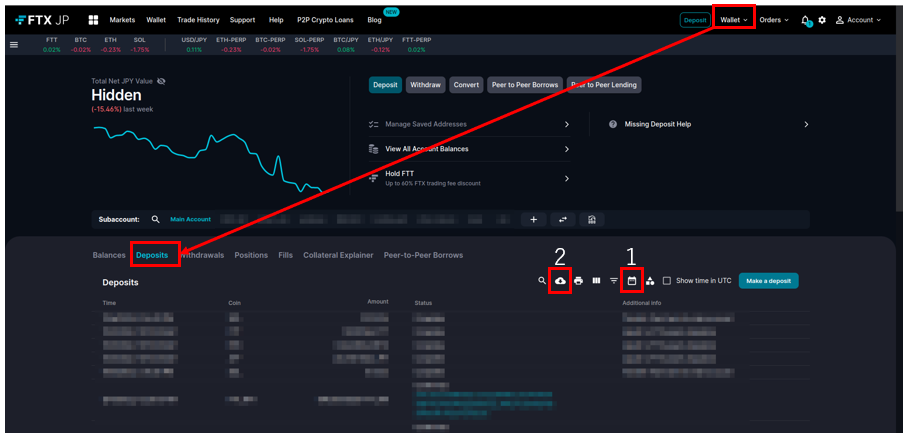Viewport: 907px width, 442px height.
Task: Open Help in the top navigation
Action: click(276, 20)
